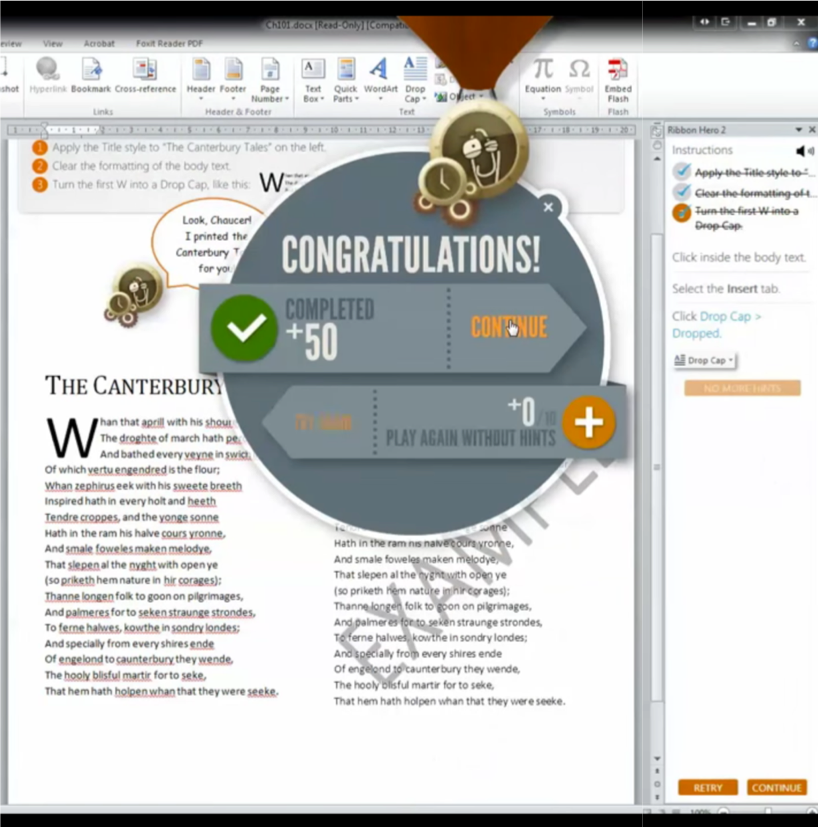Screen dimensions: 818x827
Task: Open the Ribbon Hero 2 pane options arrow
Action: pos(798,130)
